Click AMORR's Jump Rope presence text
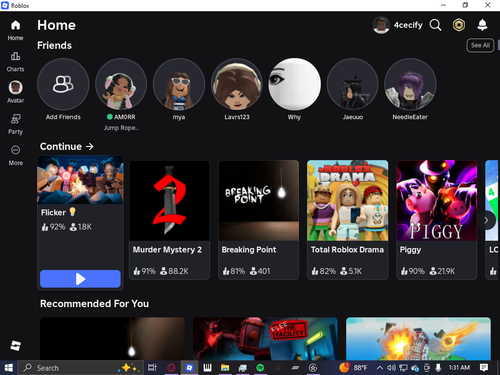 pos(121,128)
